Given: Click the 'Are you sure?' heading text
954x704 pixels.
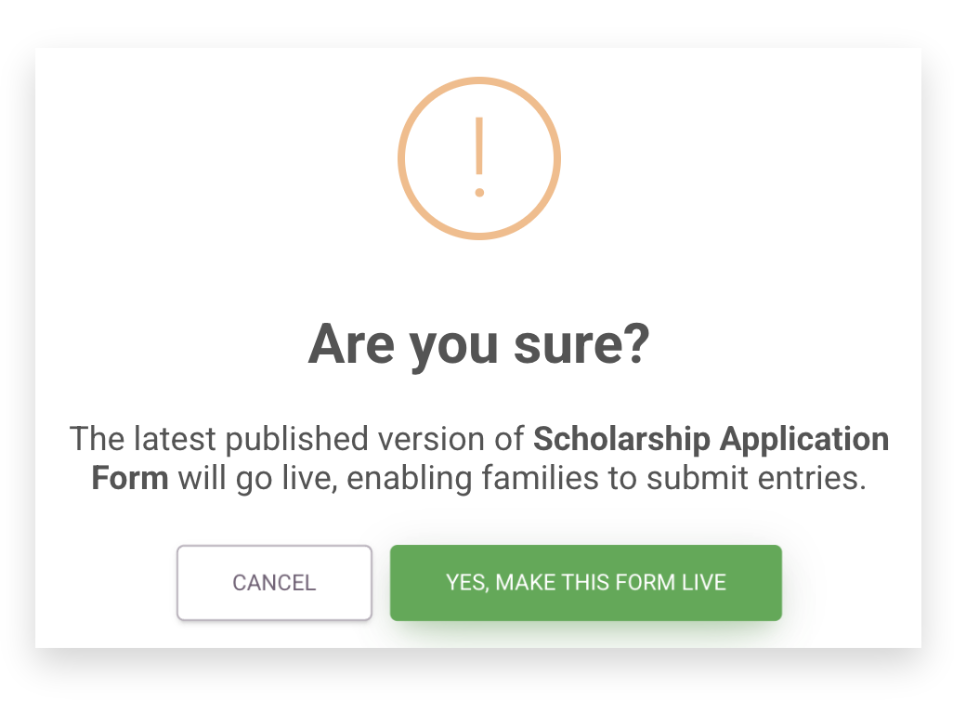Looking at the screenshot, I should (x=478, y=344).
